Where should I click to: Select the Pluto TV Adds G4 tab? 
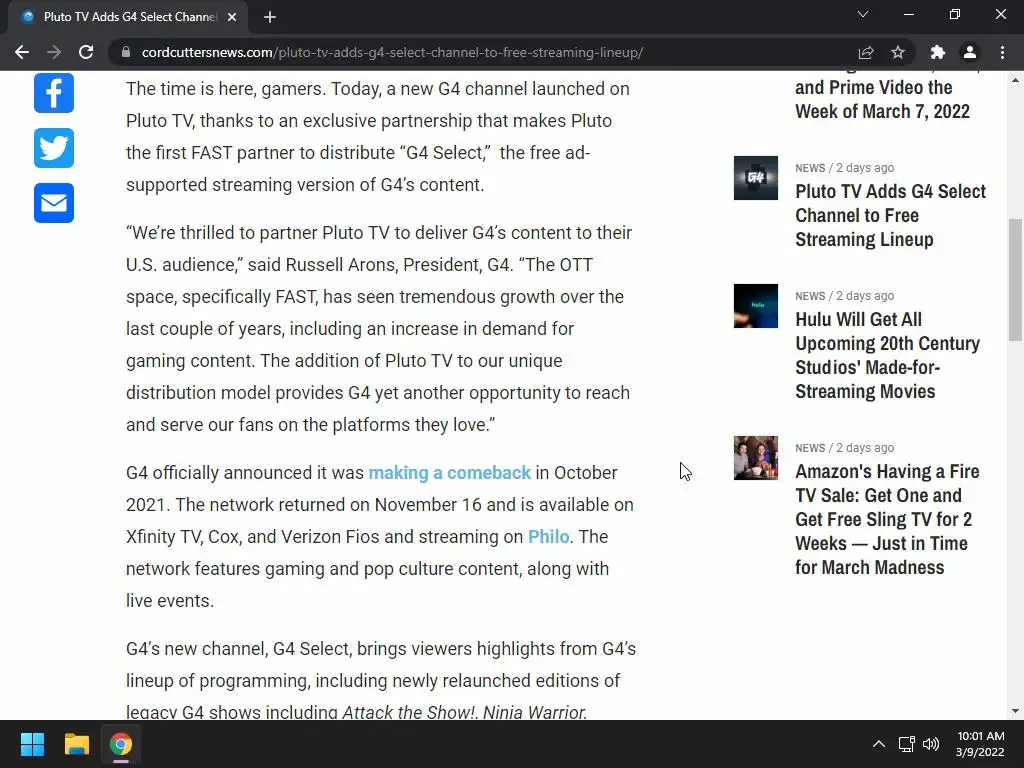tap(128, 17)
